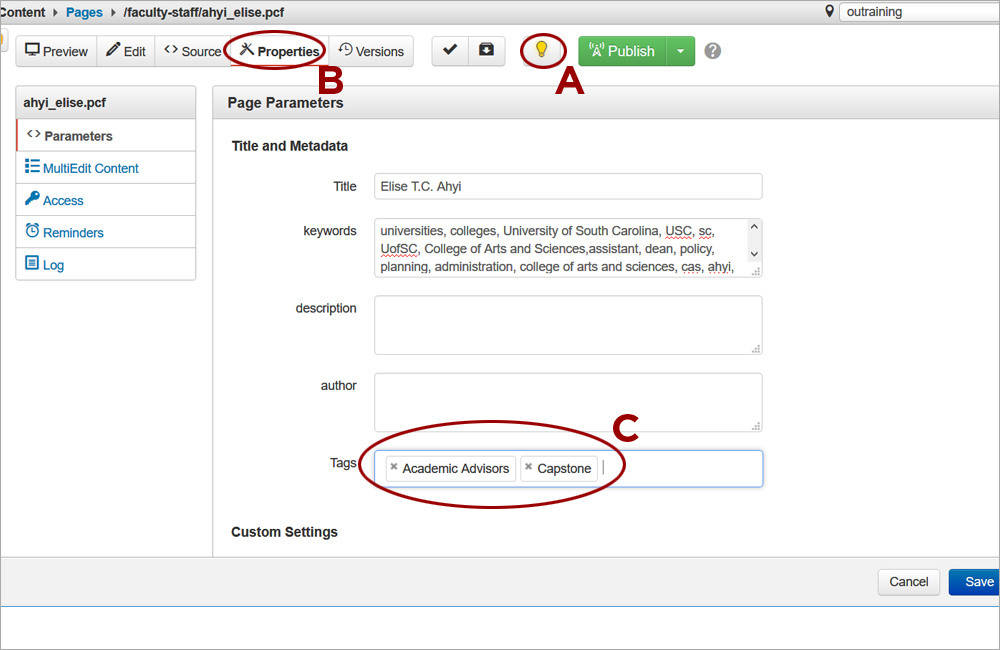The width and height of the screenshot is (1000, 650).
Task: Open Content breadcrumb item
Action: pos(22,12)
